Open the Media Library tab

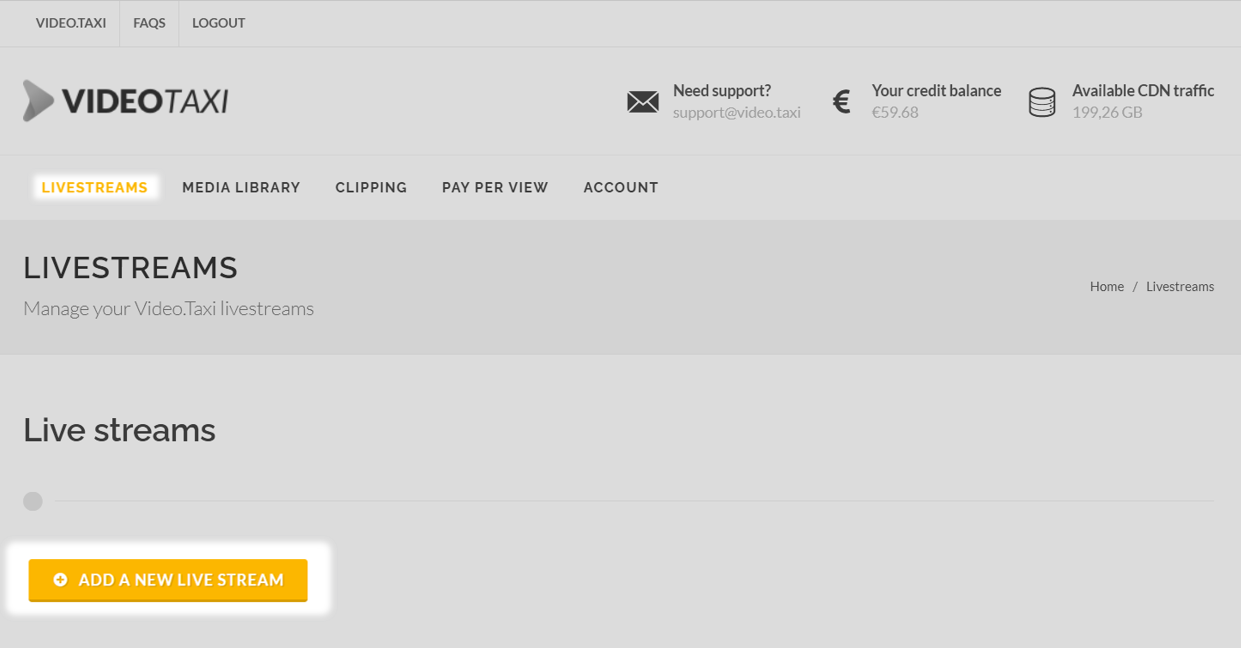point(241,187)
